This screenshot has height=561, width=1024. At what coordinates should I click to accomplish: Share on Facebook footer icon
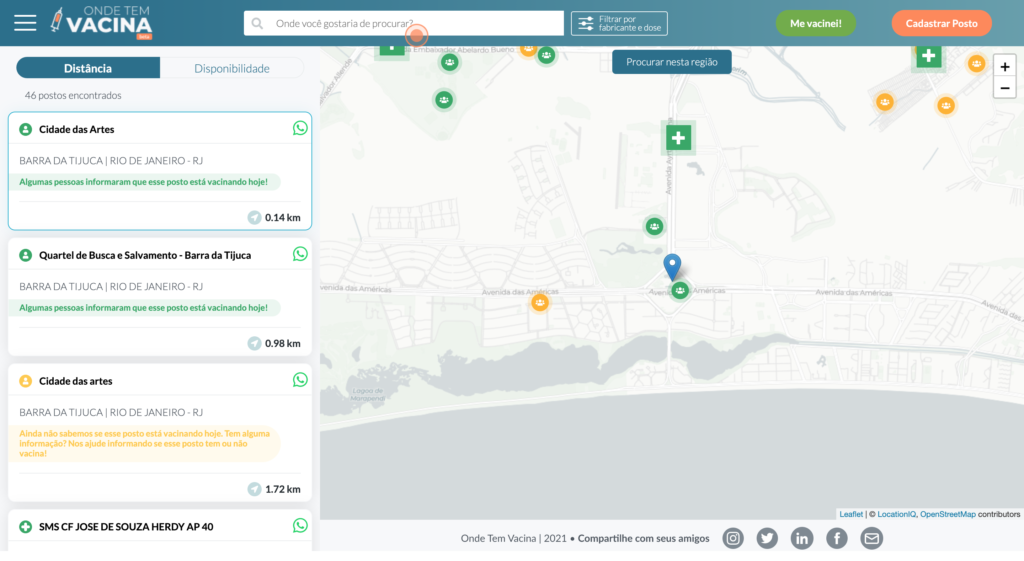coord(837,538)
